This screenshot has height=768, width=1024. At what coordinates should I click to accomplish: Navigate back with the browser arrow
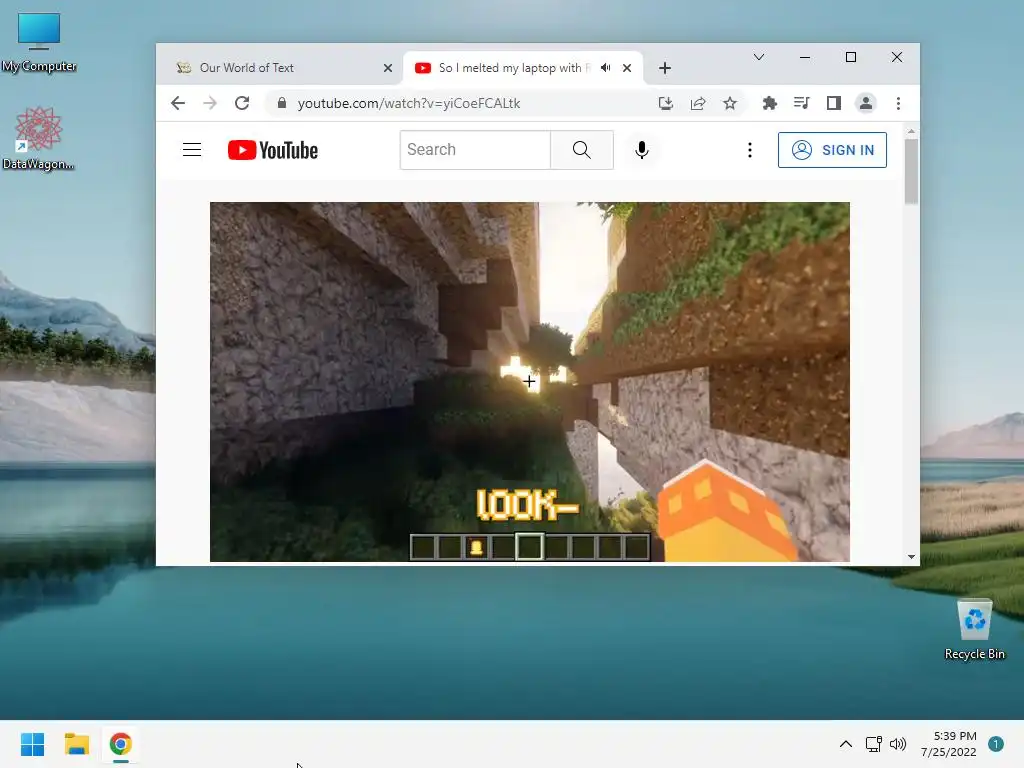[x=178, y=103]
